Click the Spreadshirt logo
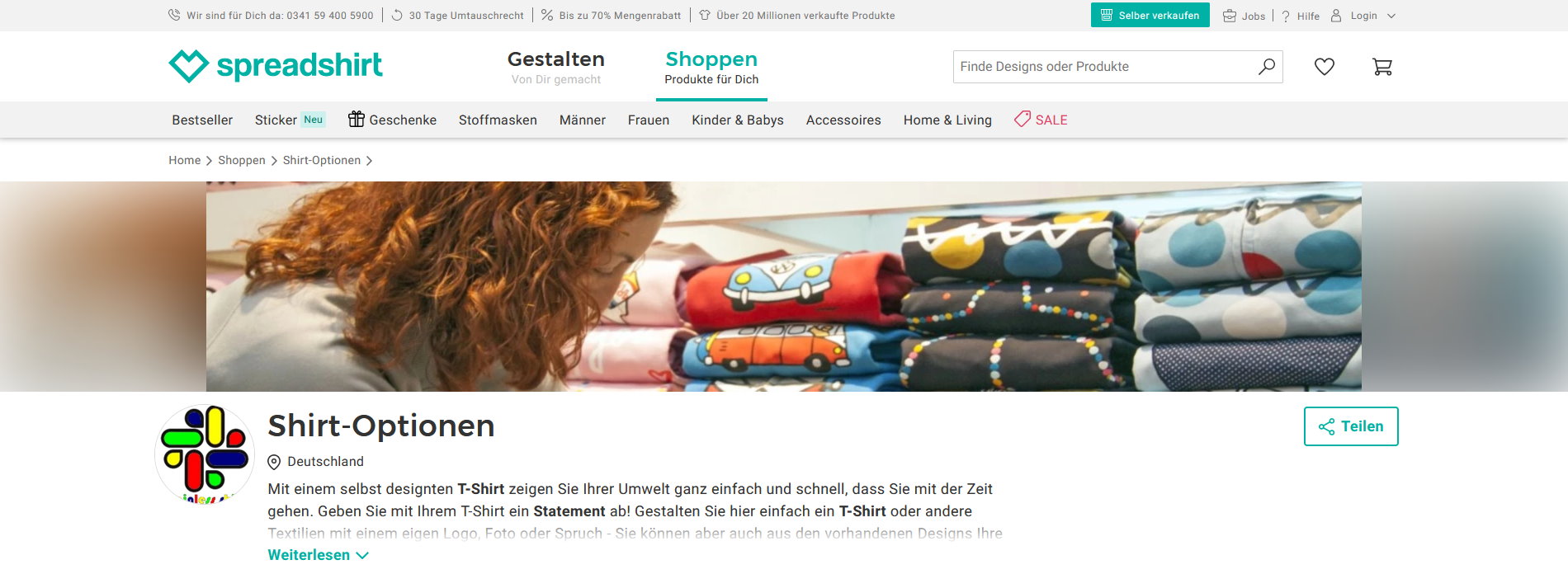 coord(276,66)
